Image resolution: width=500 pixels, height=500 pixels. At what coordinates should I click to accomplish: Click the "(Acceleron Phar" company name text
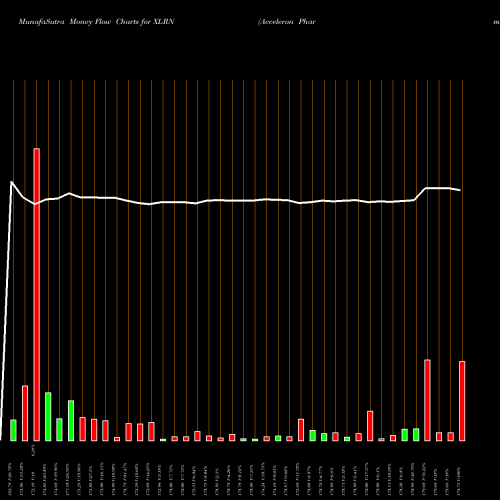point(287,22)
